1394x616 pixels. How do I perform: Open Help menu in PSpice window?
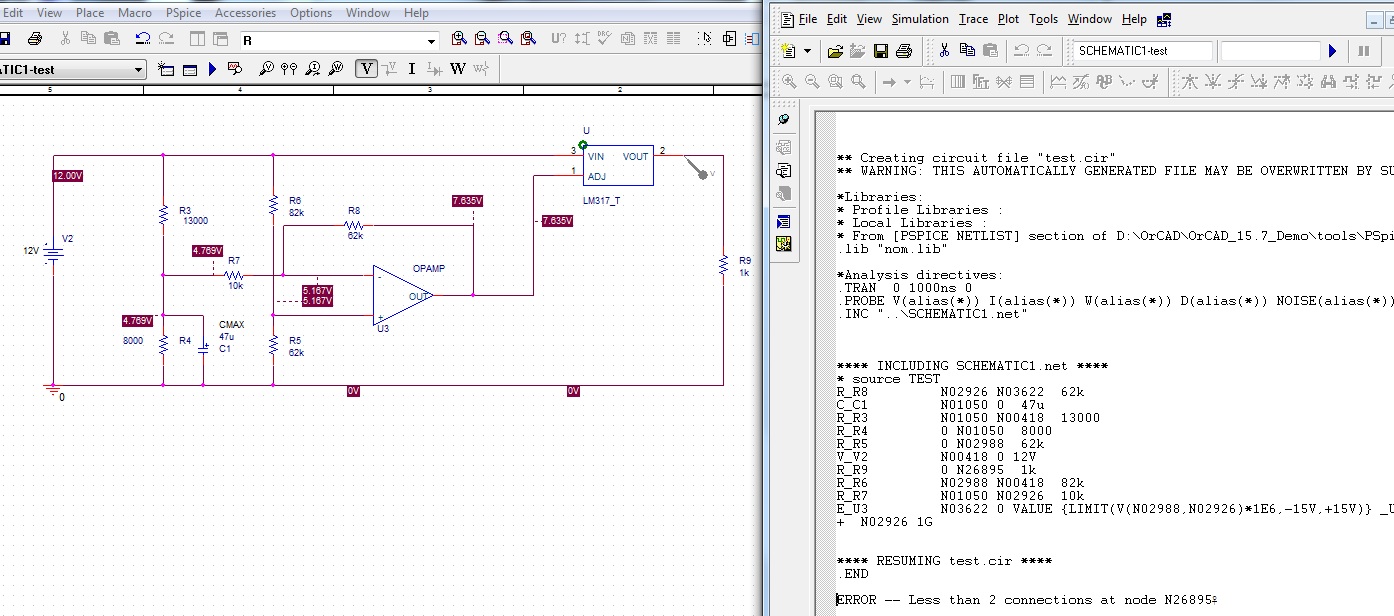click(x=1134, y=19)
